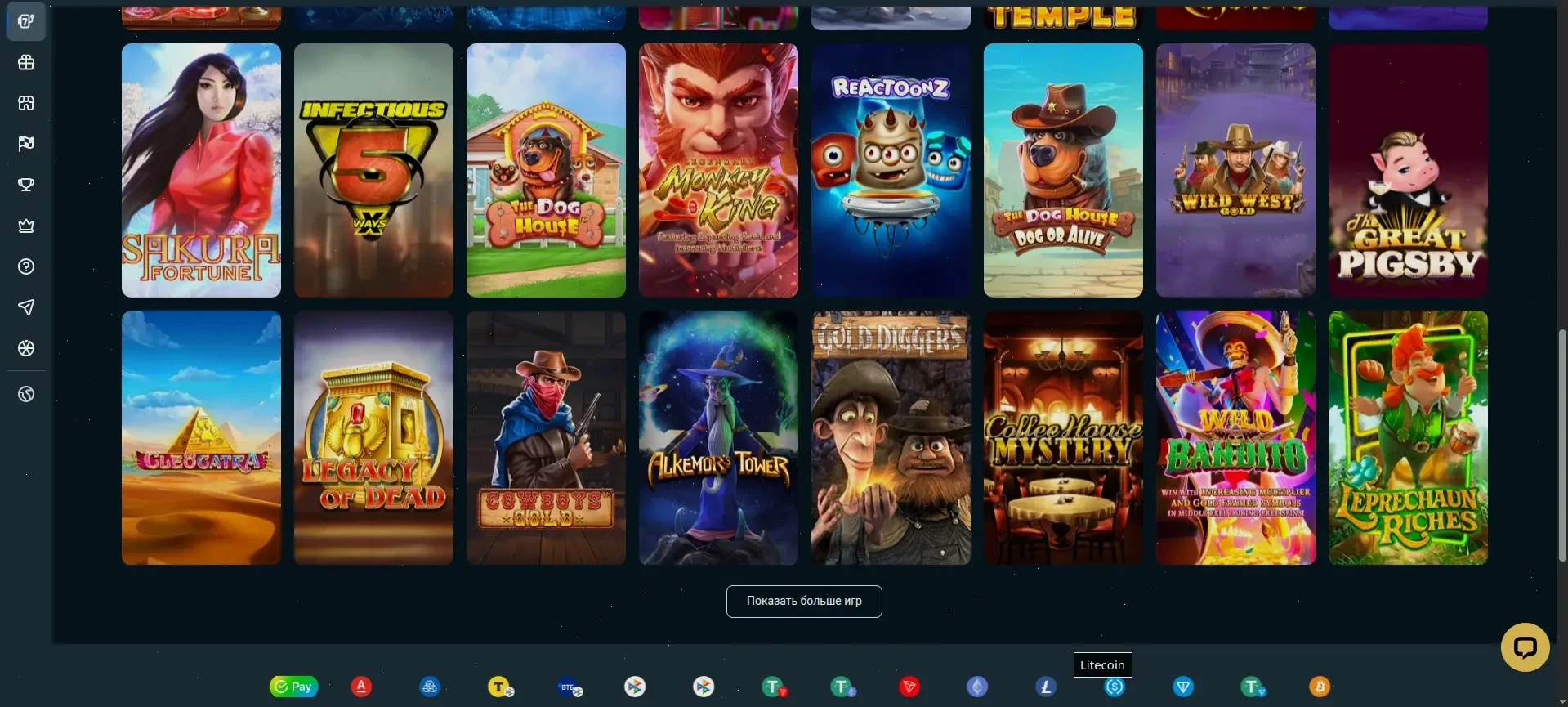Choose the SberPay payment option
1568x707 pixels.
coord(293,687)
